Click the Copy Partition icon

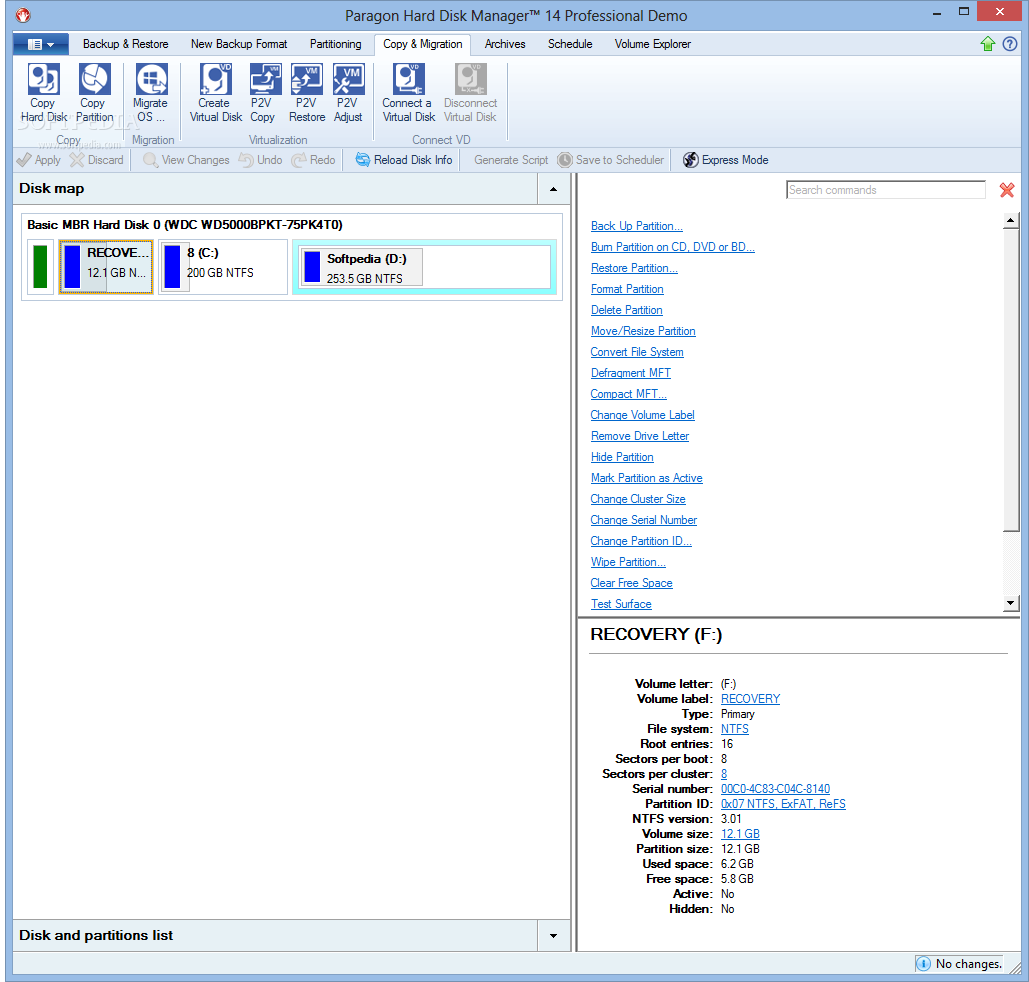(x=94, y=93)
